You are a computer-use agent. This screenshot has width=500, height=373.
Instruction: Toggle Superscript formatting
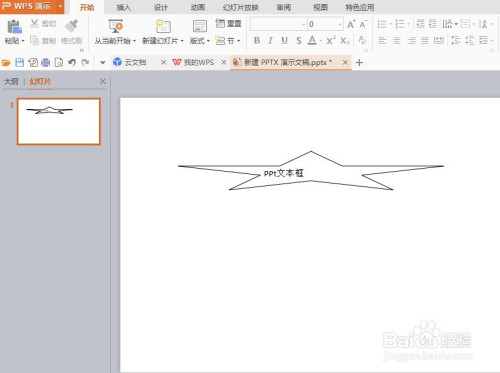pyautogui.click(x=331, y=41)
